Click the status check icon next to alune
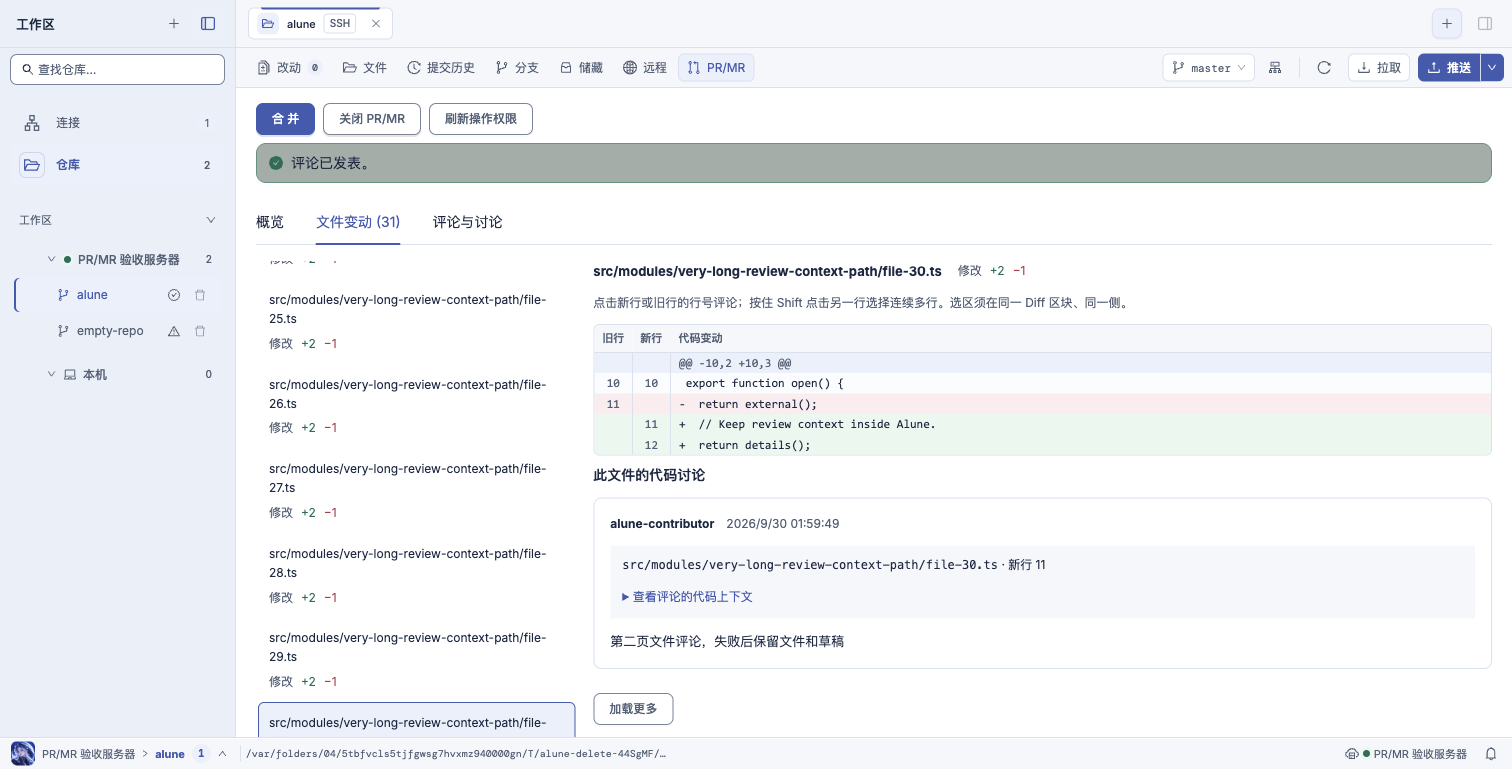The image size is (1512, 769). pyautogui.click(x=174, y=295)
